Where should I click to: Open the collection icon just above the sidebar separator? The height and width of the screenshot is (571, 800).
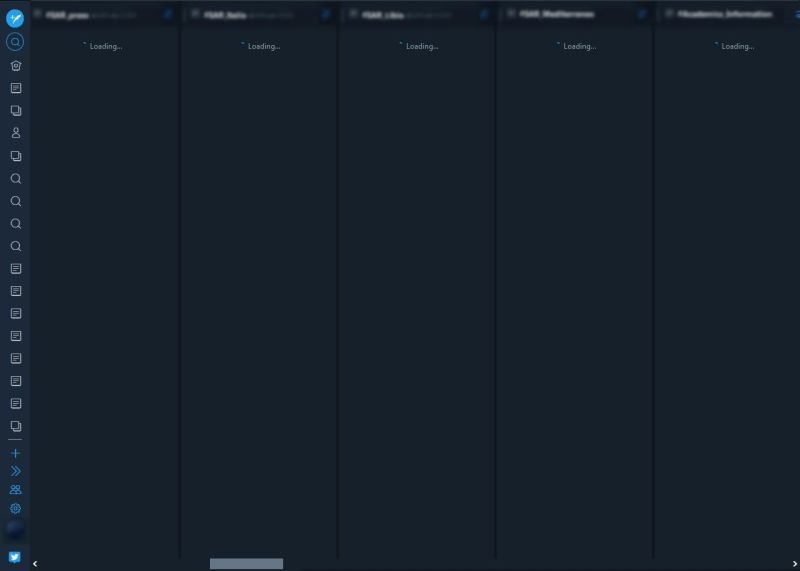click(x=16, y=426)
